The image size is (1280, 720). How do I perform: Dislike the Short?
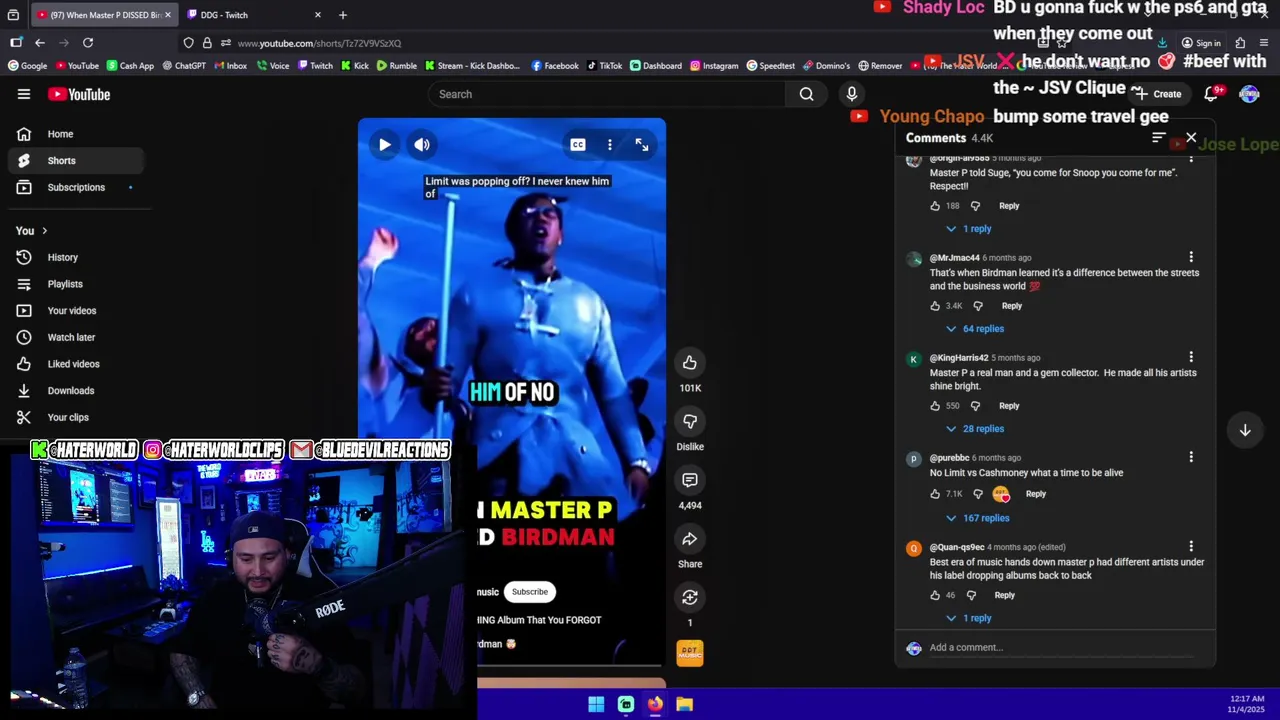(x=690, y=421)
